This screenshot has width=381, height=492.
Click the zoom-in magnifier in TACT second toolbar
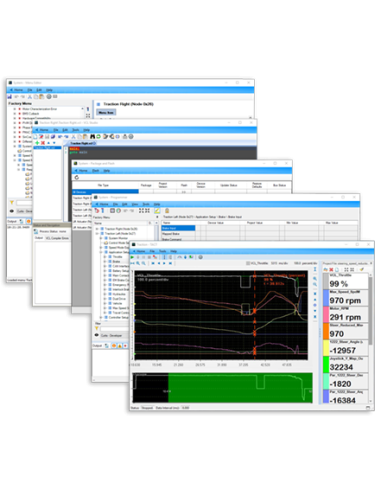pos(138,263)
